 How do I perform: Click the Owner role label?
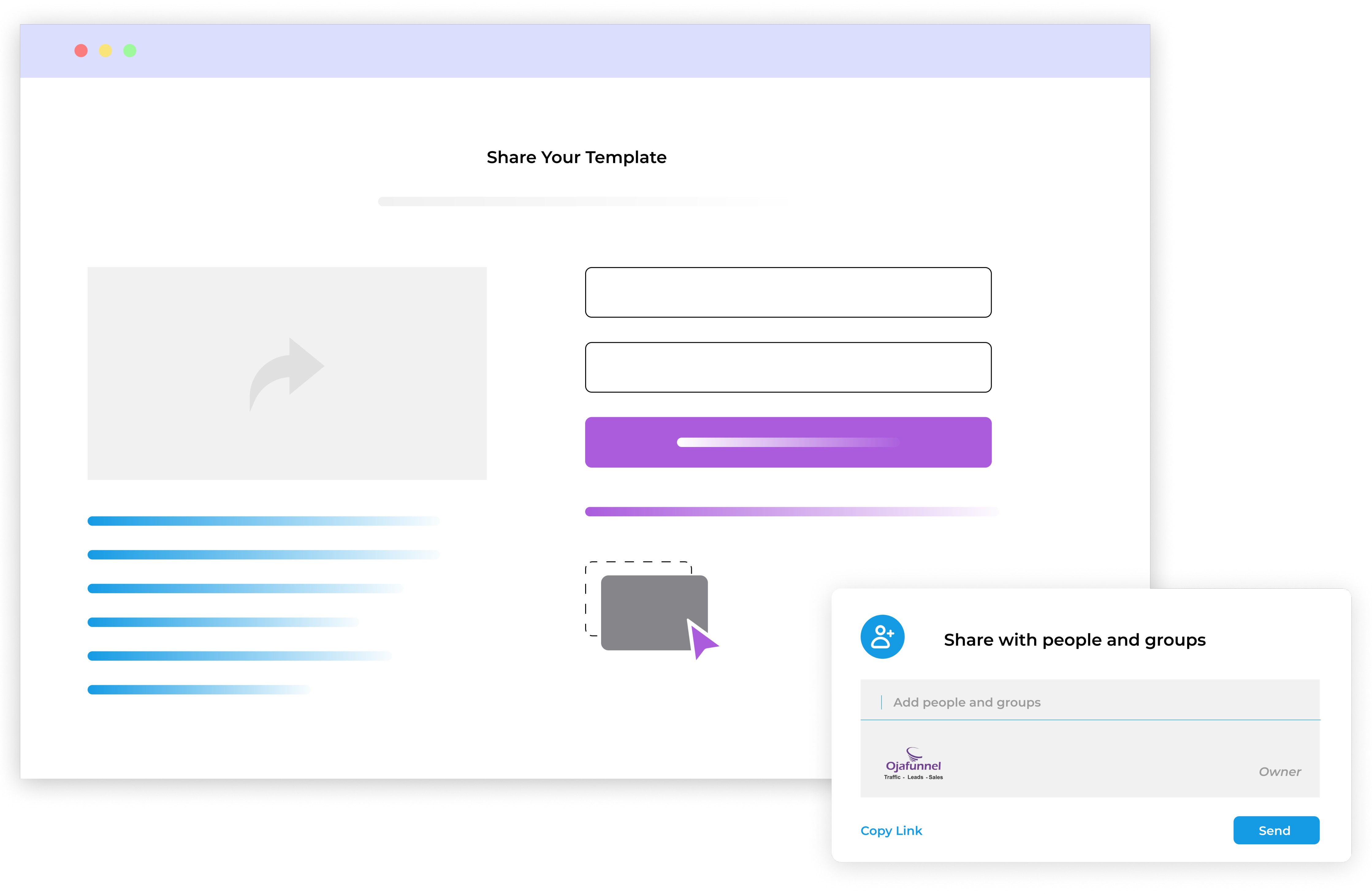coord(1280,772)
